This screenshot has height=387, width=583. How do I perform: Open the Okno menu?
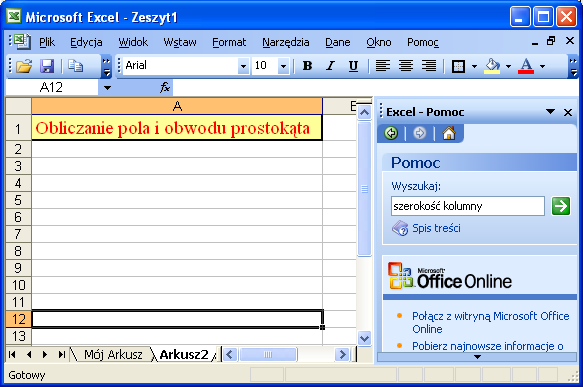click(x=379, y=42)
